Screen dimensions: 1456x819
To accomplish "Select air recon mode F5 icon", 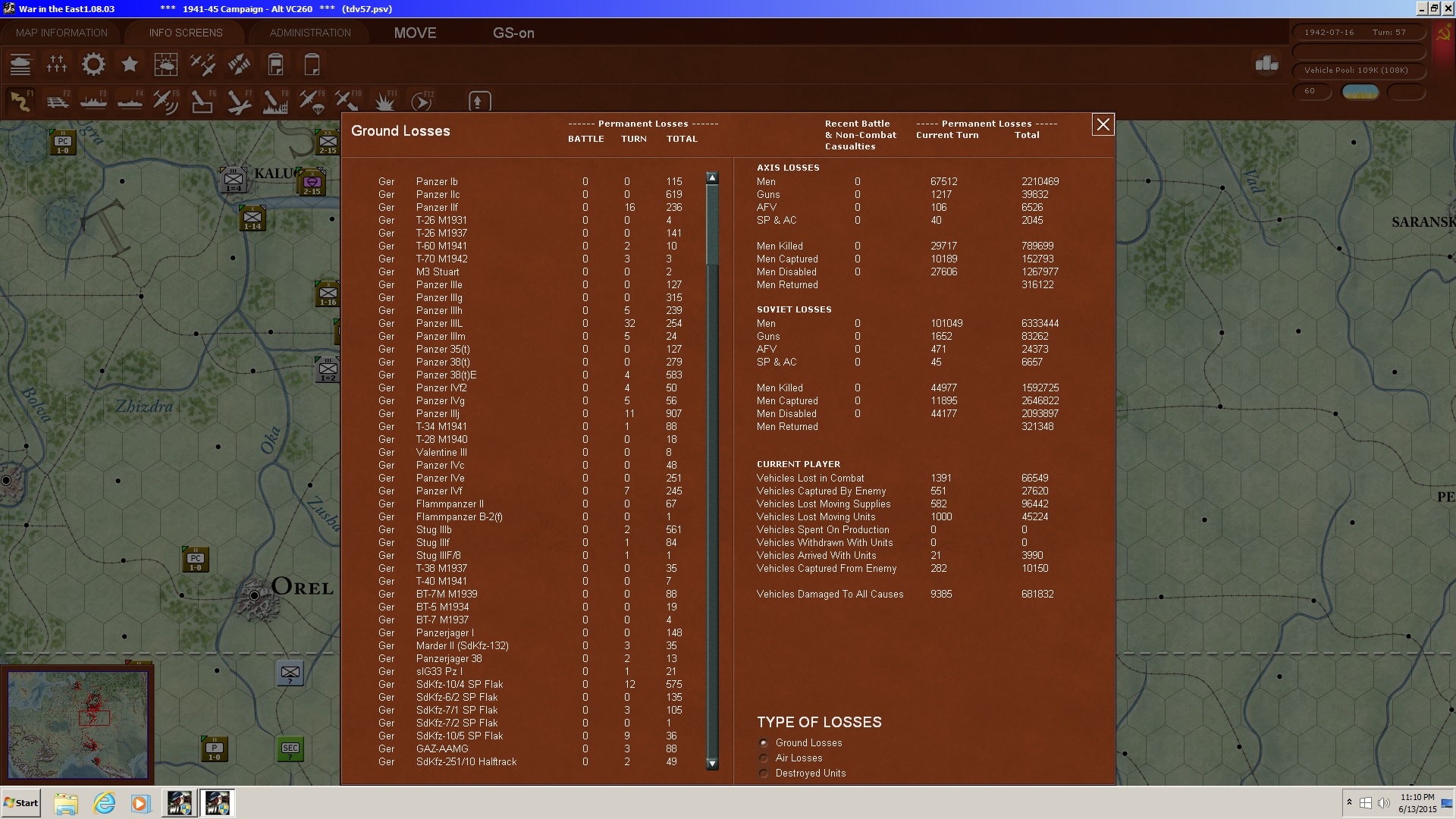I will [166, 101].
